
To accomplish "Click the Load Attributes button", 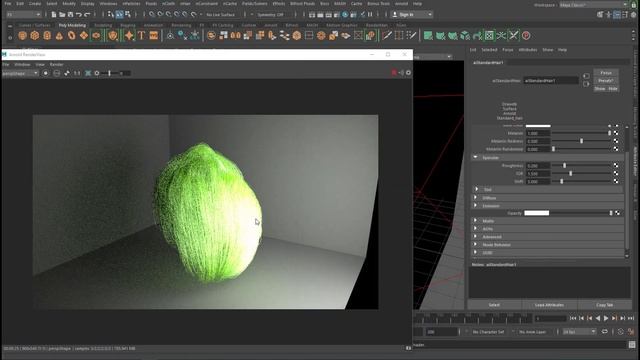I will click(549, 305).
